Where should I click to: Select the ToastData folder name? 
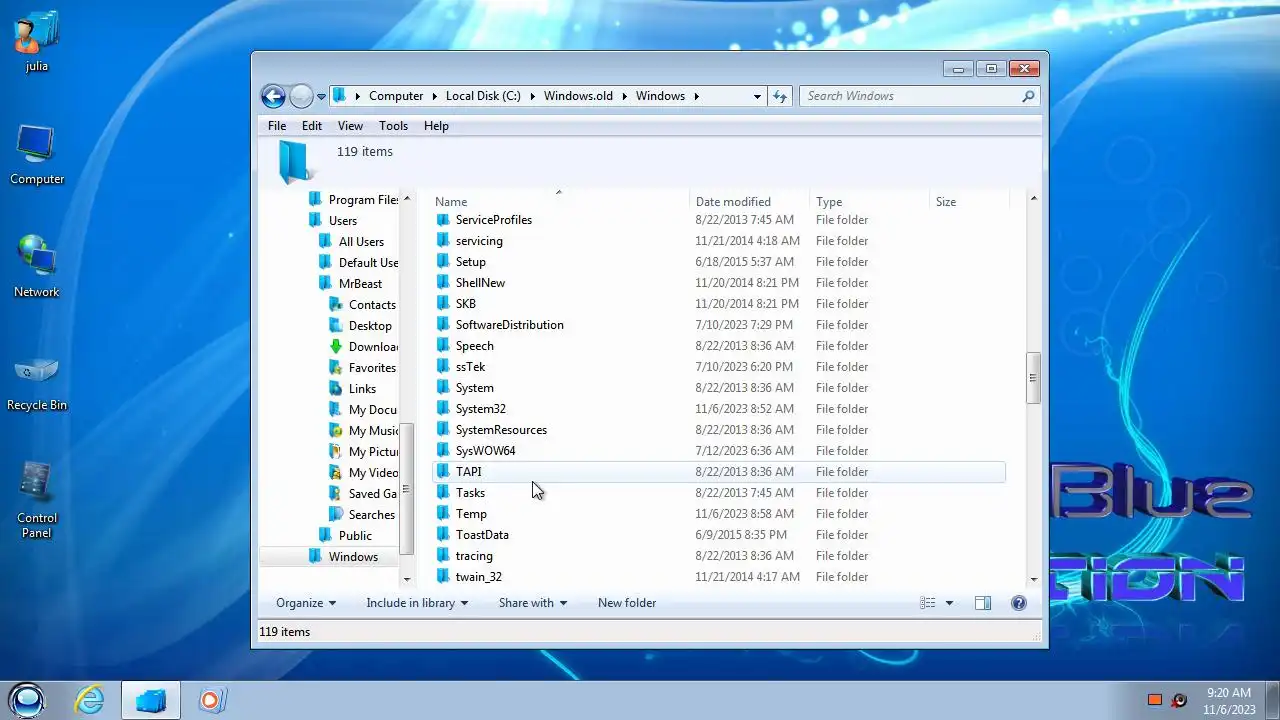(482, 534)
